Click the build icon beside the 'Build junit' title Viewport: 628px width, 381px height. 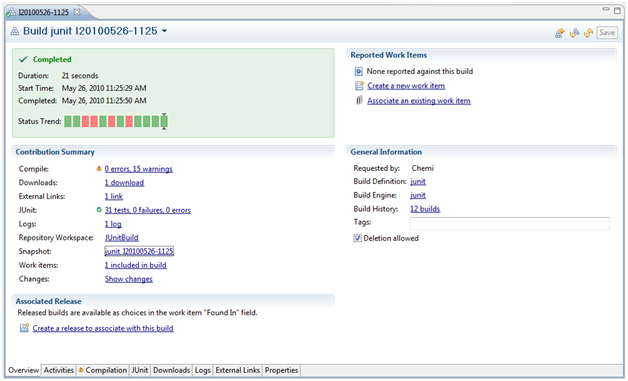pyautogui.click(x=14, y=31)
